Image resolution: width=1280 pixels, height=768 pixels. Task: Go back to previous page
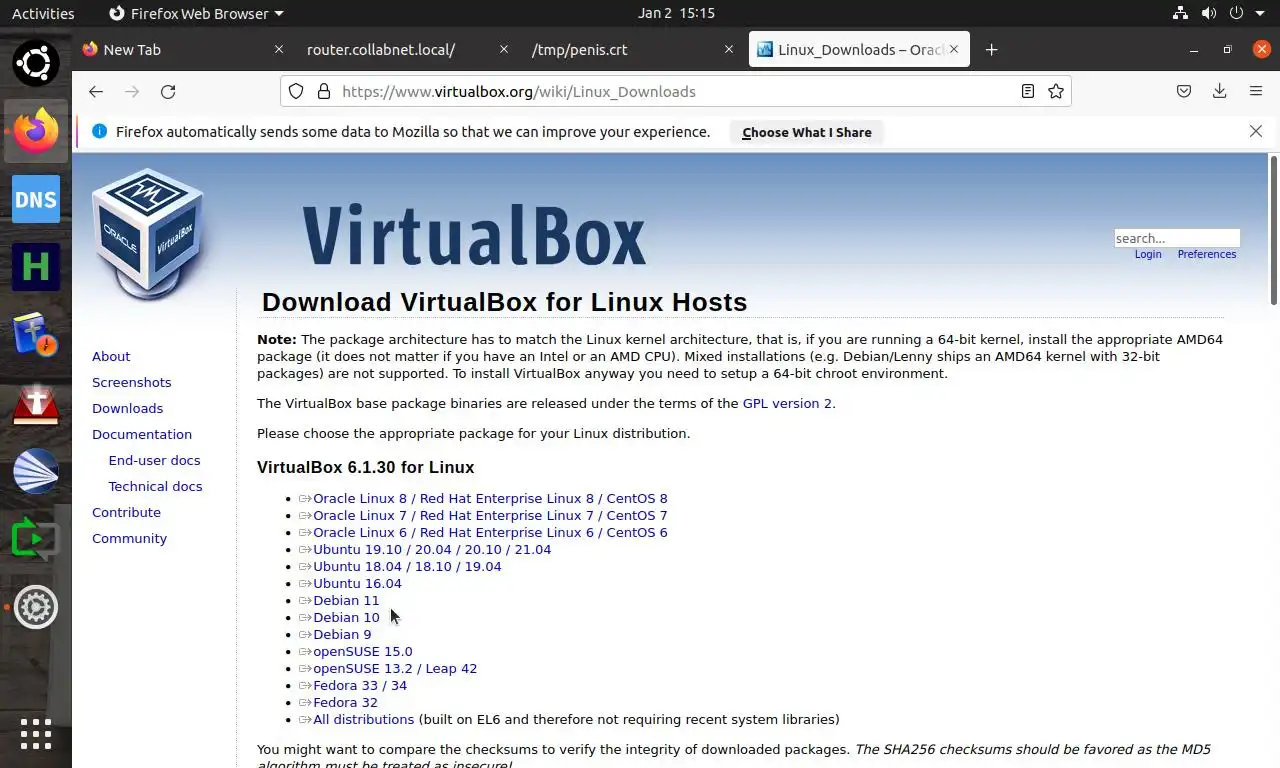click(96, 91)
